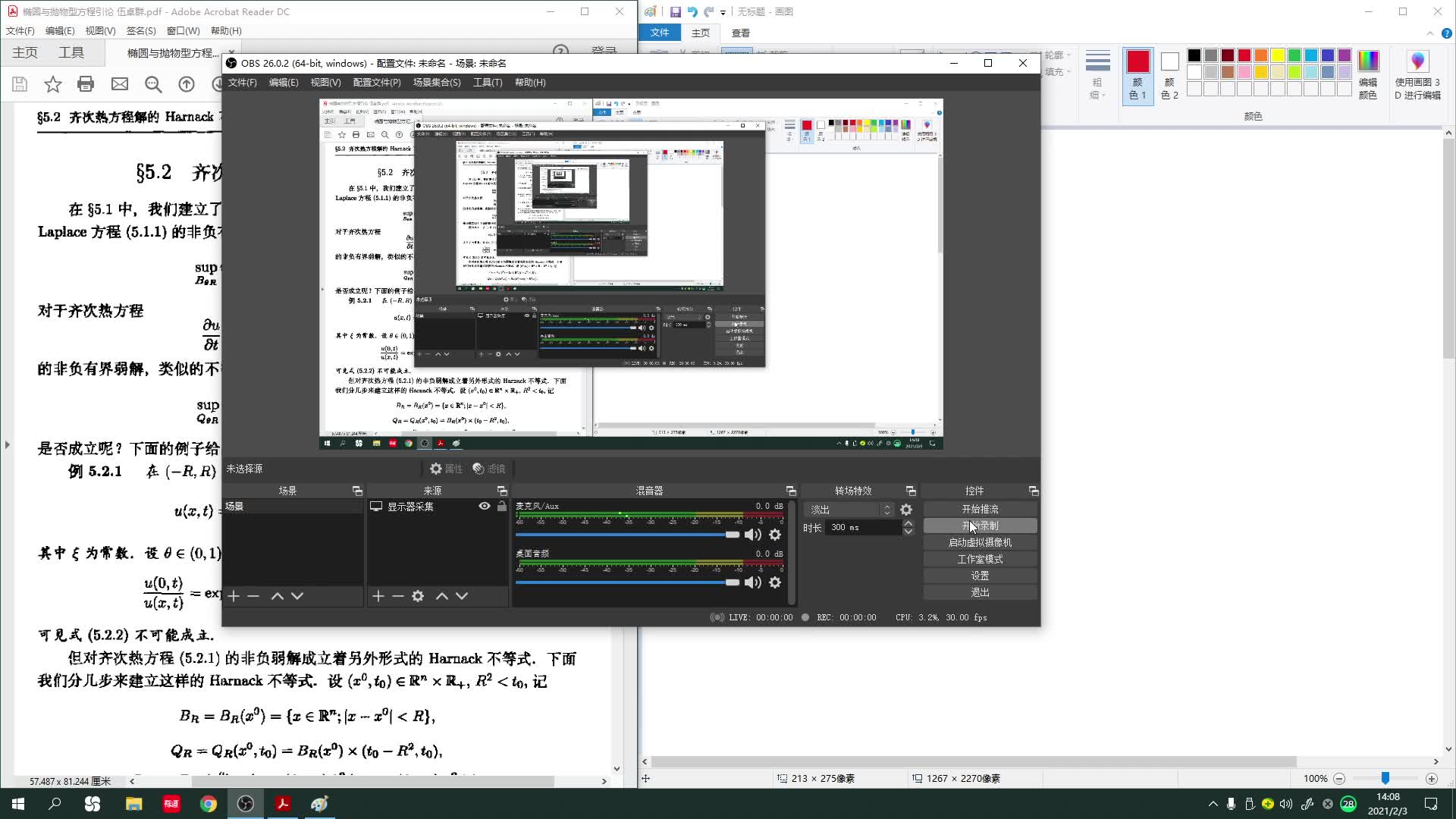Pop out the 控件 dock panel
This screenshot has width=1456, height=819.
tap(1033, 491)
